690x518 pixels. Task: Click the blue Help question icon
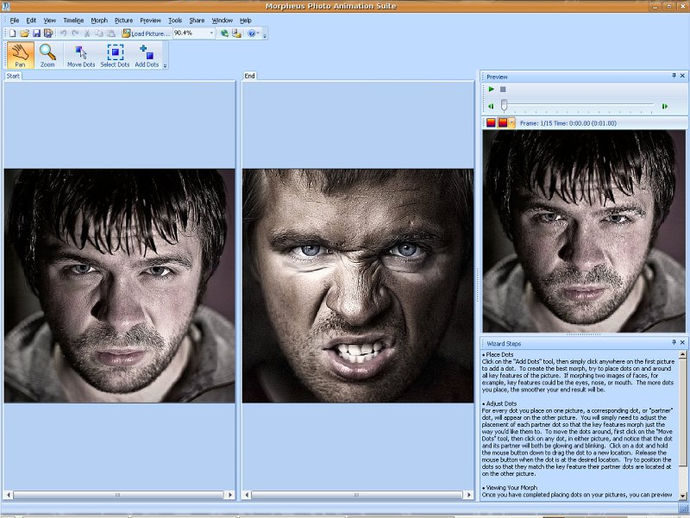point(251,33)
